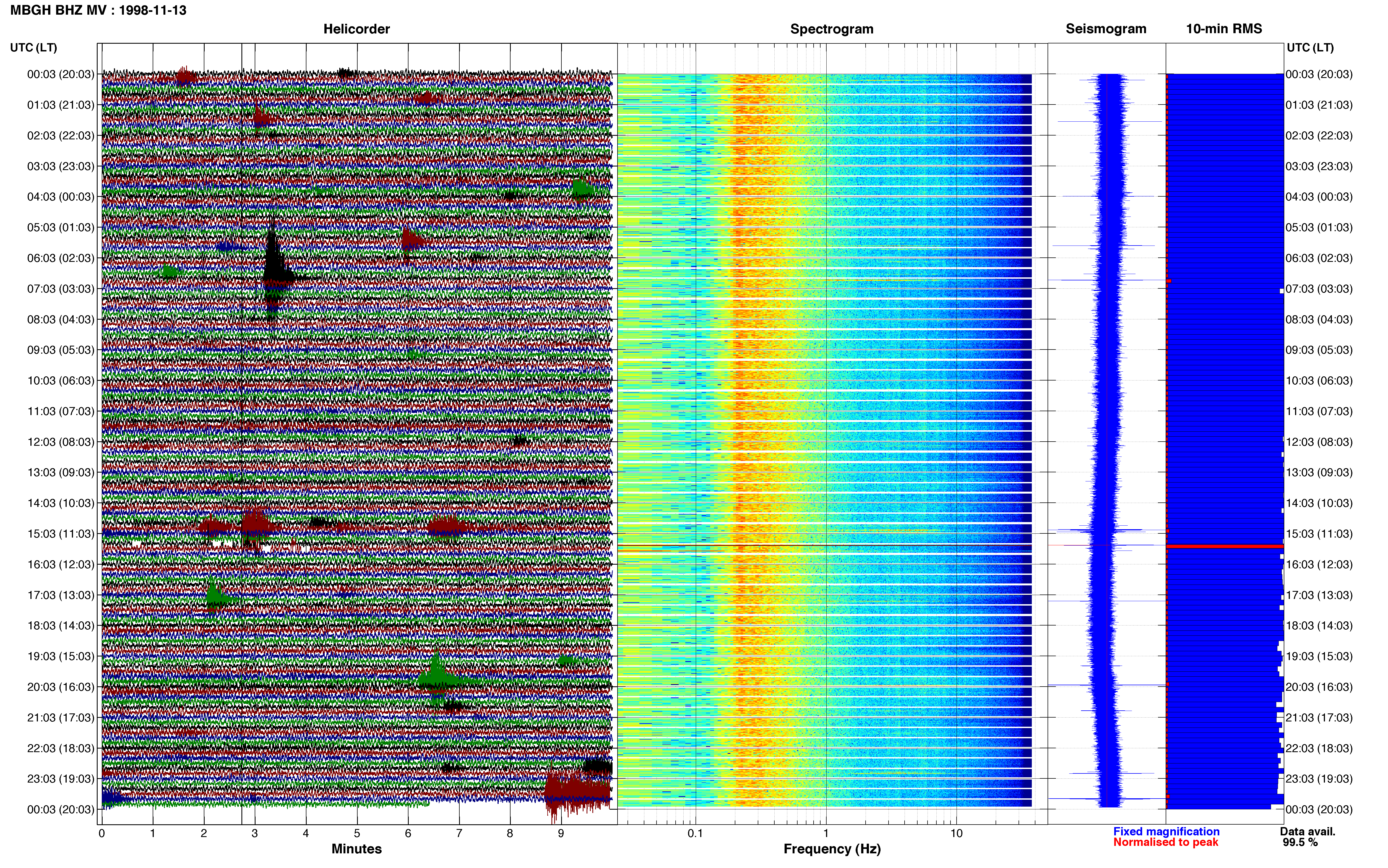Image resolution: width=1388 pixels, height=868 pixels.
Task: Click the left time label 03:03 (23:03)
Action: pyautogui.click(x=61, y=166)
